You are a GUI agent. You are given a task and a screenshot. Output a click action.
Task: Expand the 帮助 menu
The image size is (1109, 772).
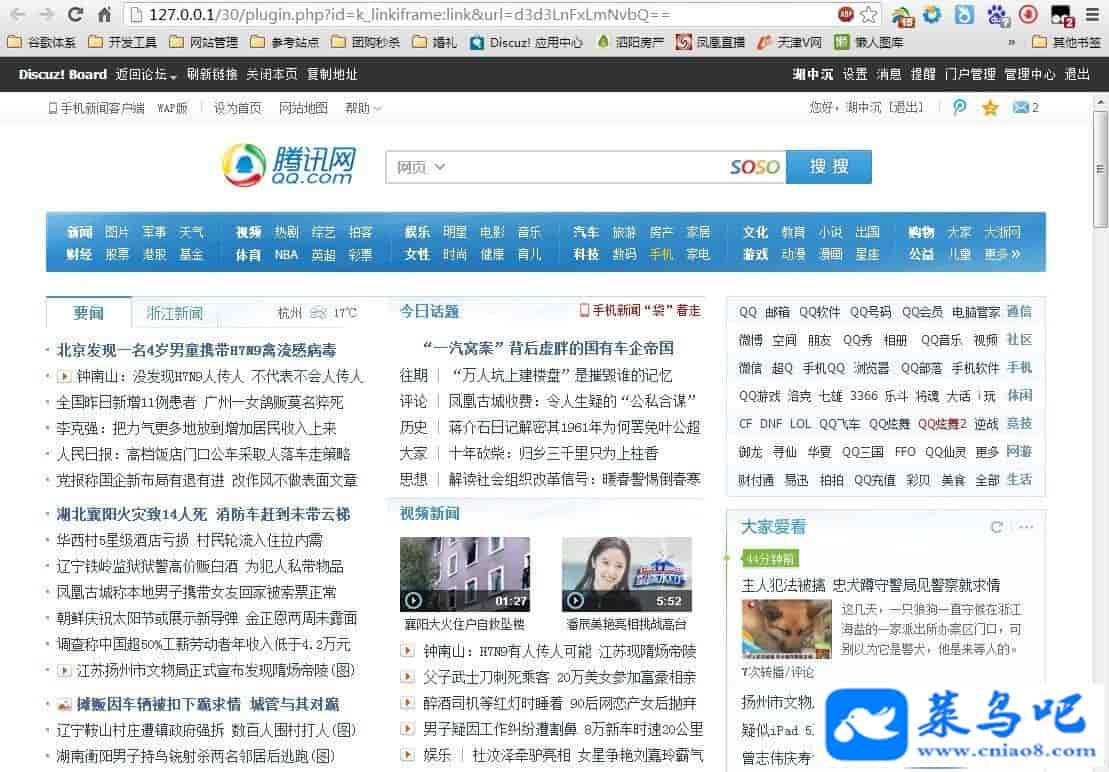(363, 108)
